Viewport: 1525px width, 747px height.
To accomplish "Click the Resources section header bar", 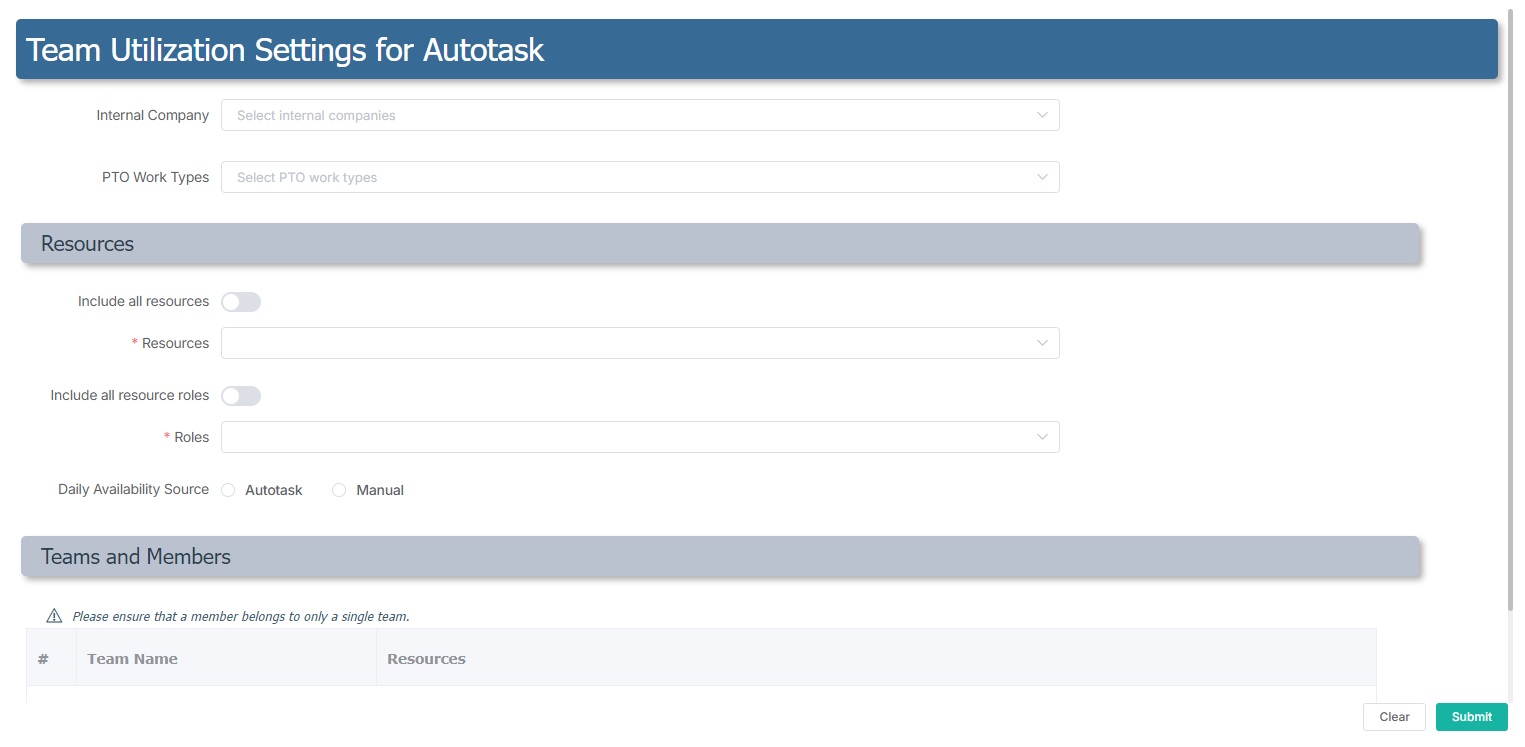I will point(400,243).
